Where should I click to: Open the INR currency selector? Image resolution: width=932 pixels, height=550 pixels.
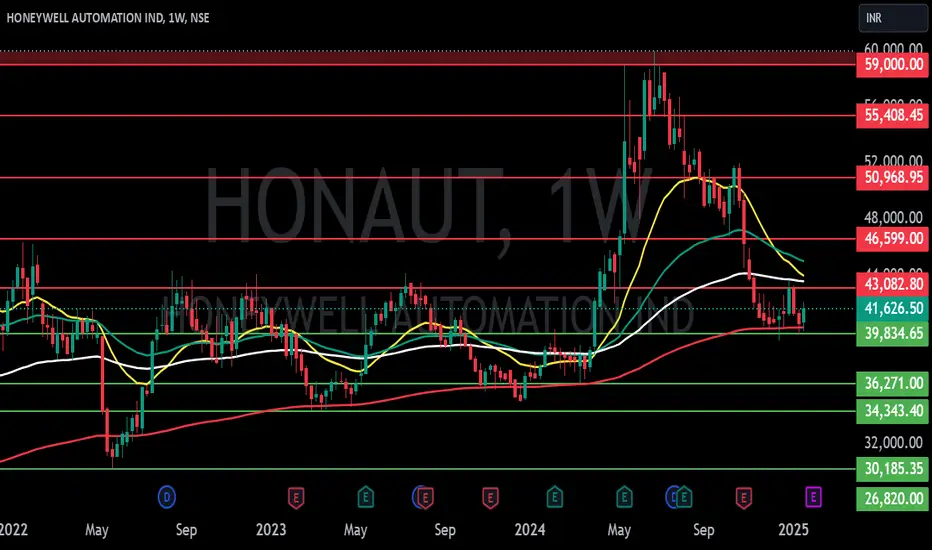(x=892, y=18)
